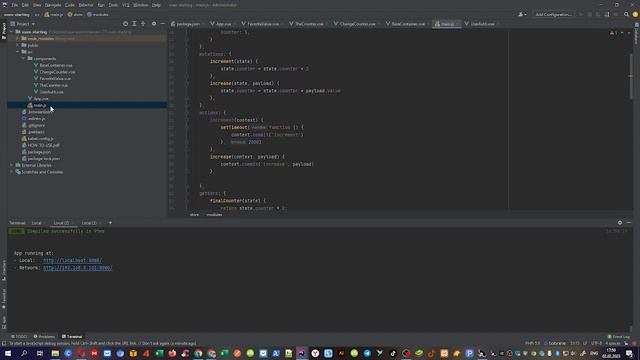Switch to package.json editor tab
This screenshot has width=640, height=360.
(186, 24)
